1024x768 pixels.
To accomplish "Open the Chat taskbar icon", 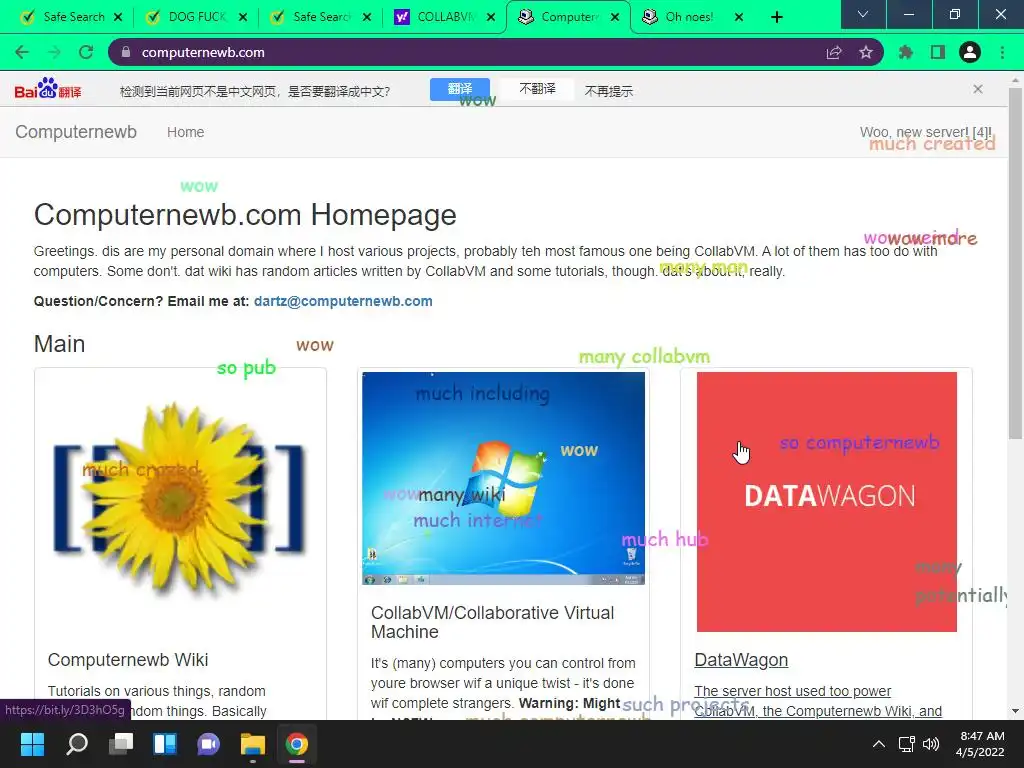I will (x=209, y=744).
